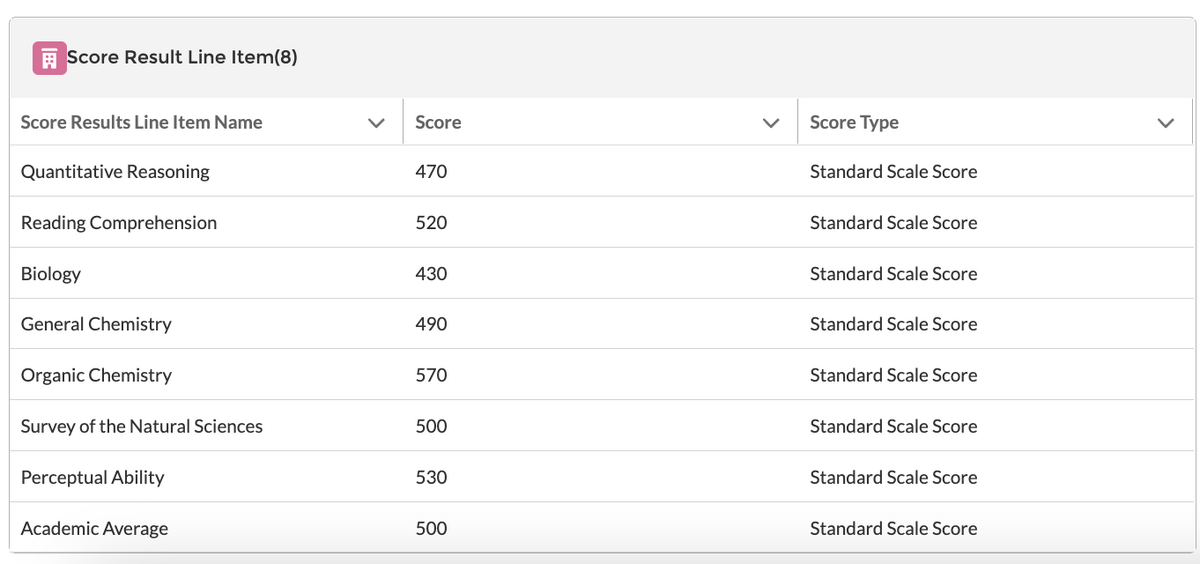The height and width of the screenshot is (564, 1200).
Task: Select Survey of the Natural Sciences row
Action: 142,426
